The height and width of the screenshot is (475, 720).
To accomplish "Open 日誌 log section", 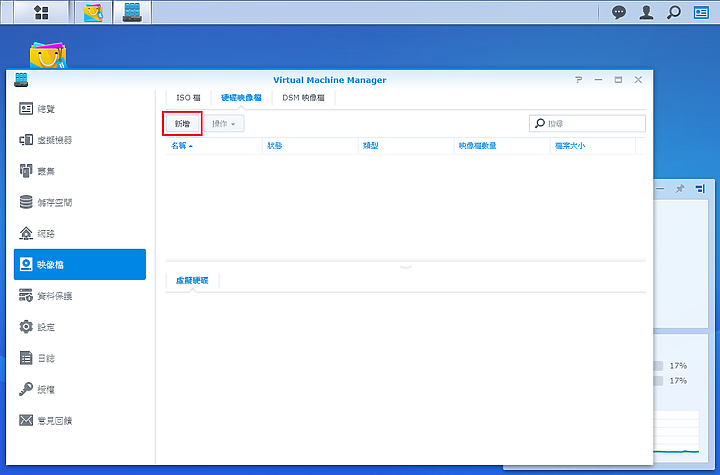I will 80,358.
